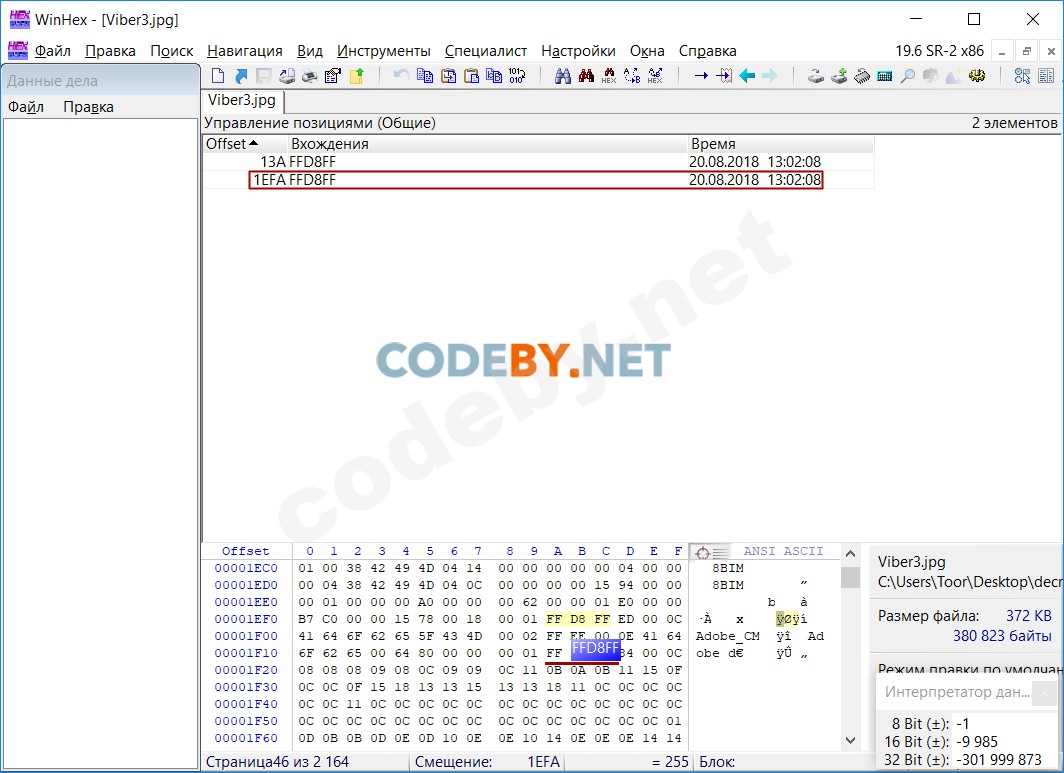
Task: Sort by the Offset column header
Action: (x=245, y=144)
